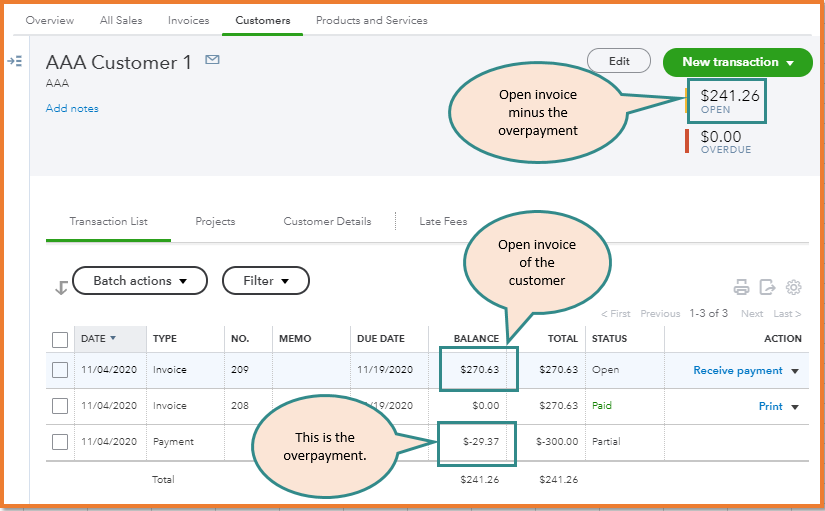Click invoice number 208 cell
The image size is (825, 511).
[240, 406]
